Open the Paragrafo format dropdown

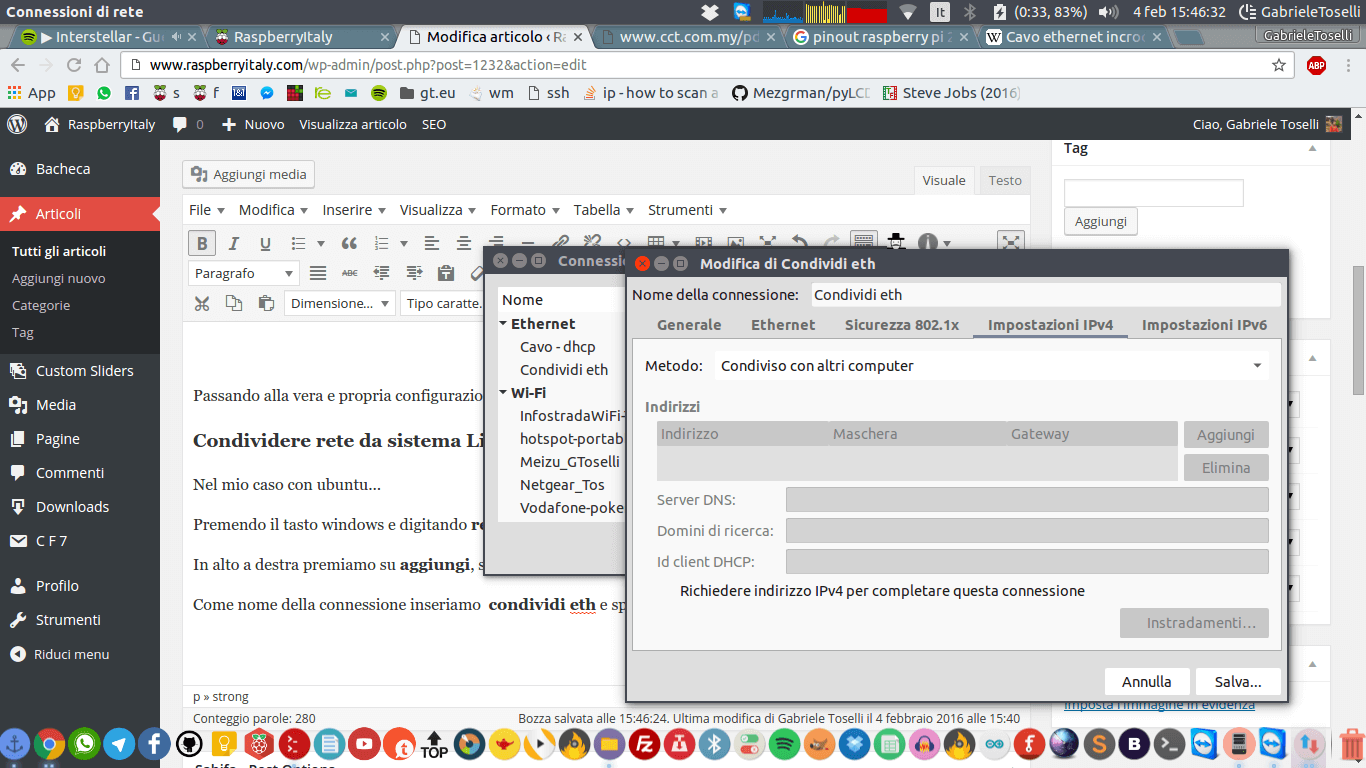point(244,273)
